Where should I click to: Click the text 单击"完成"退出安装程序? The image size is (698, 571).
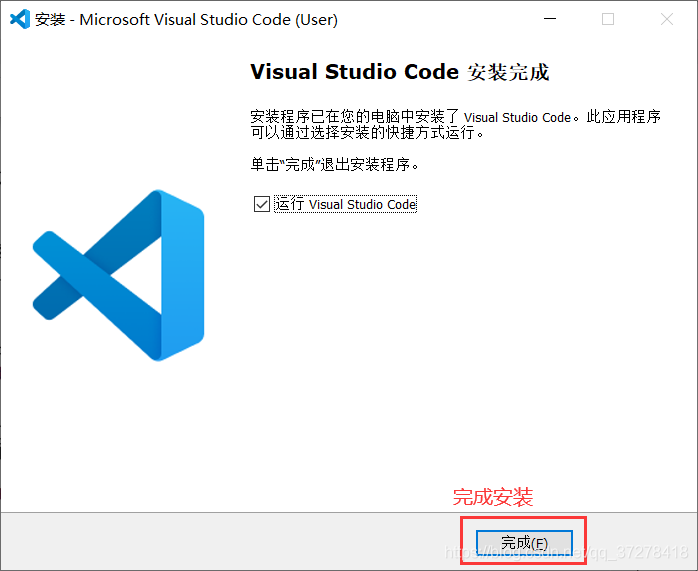(x=335, y=165)
